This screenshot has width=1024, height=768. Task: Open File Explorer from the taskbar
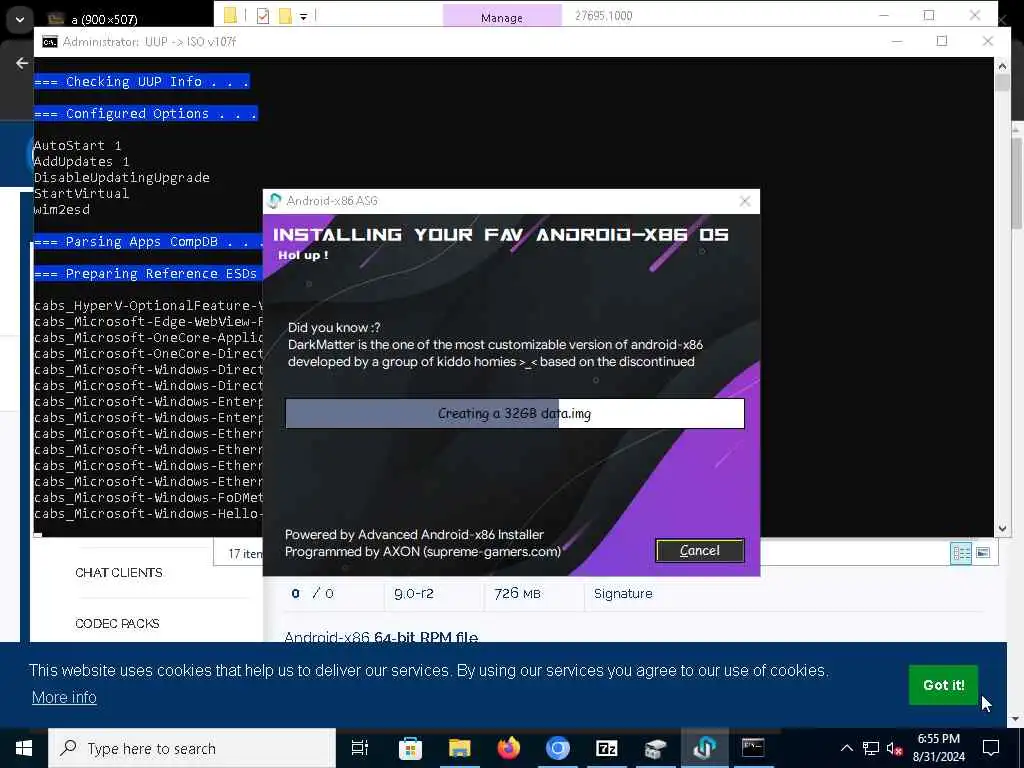459,748
